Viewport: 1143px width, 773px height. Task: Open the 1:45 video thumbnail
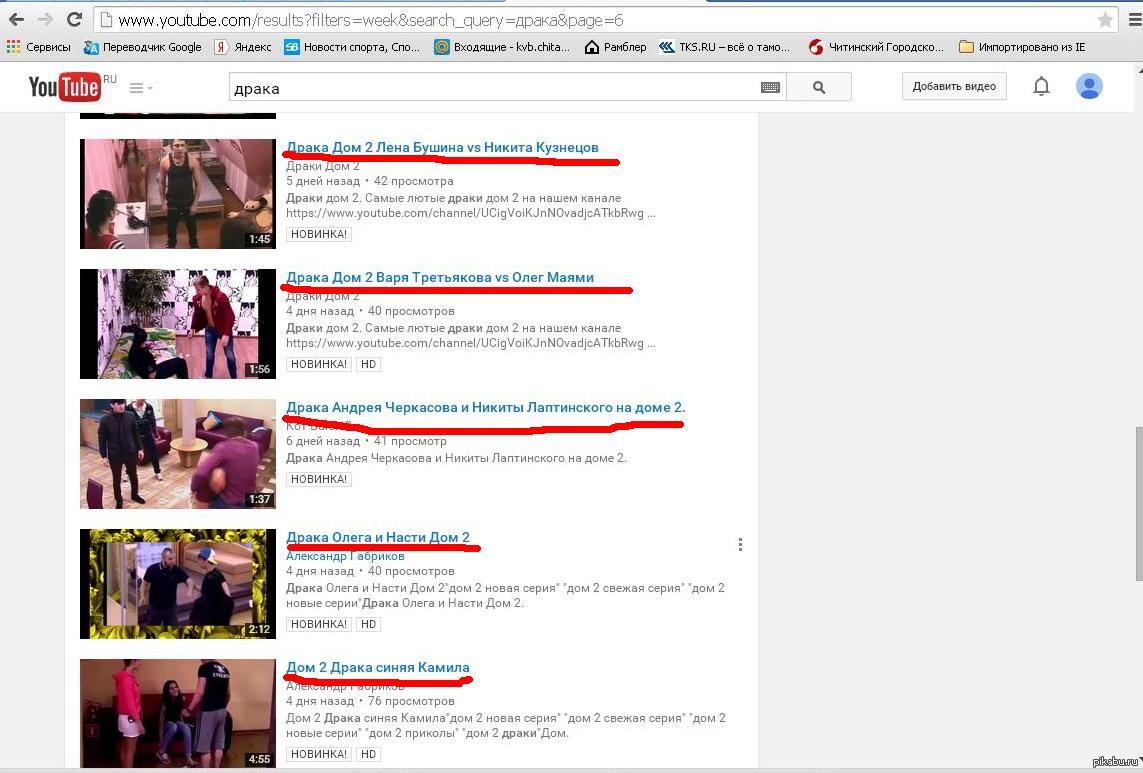(178, 194)
